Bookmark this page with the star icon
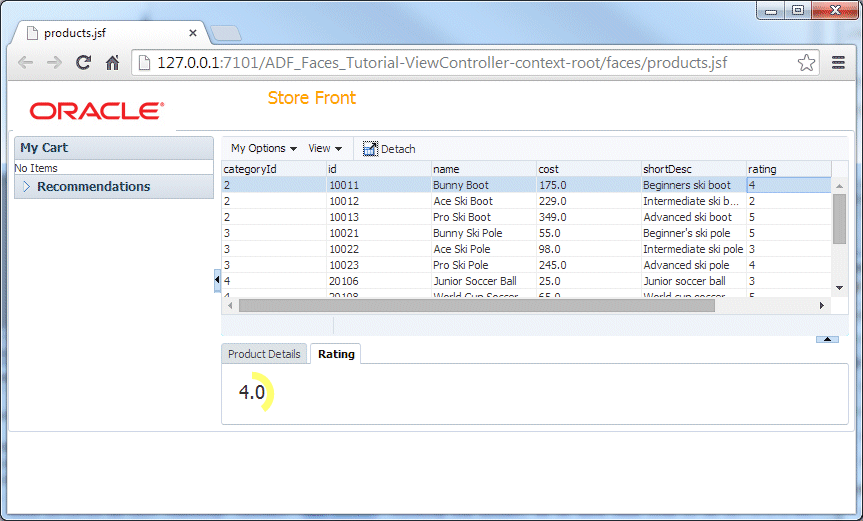Screen dimensions: 863x521 (x=806, y=63)
